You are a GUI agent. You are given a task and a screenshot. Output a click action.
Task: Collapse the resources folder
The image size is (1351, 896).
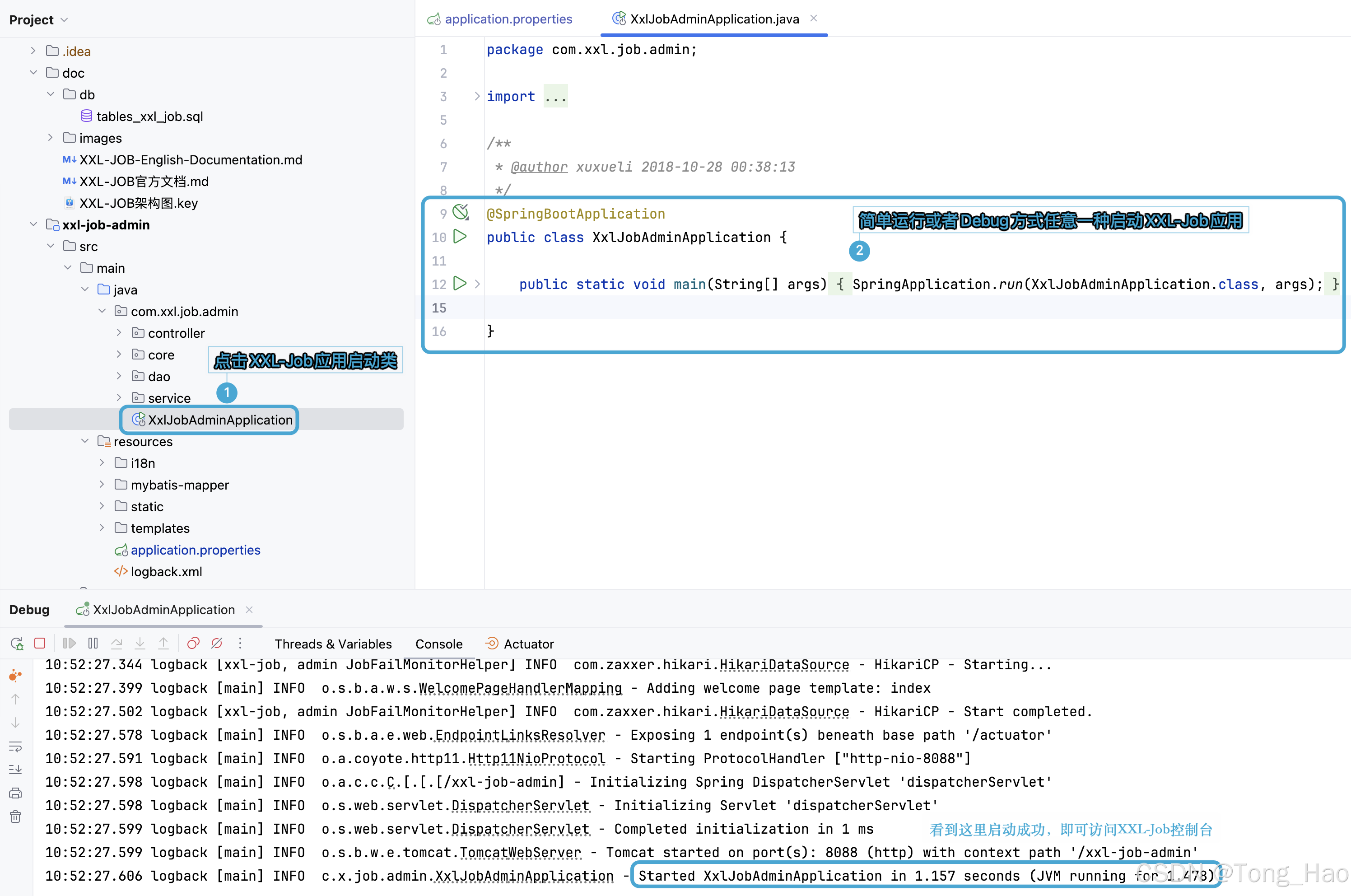click(84, 441)
